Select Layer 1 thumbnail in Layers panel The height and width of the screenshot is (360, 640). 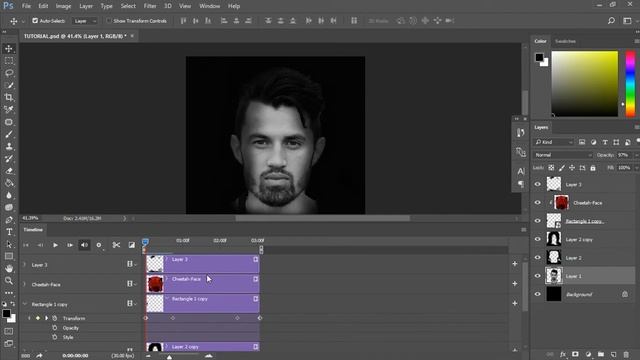[x=554, y=276]
